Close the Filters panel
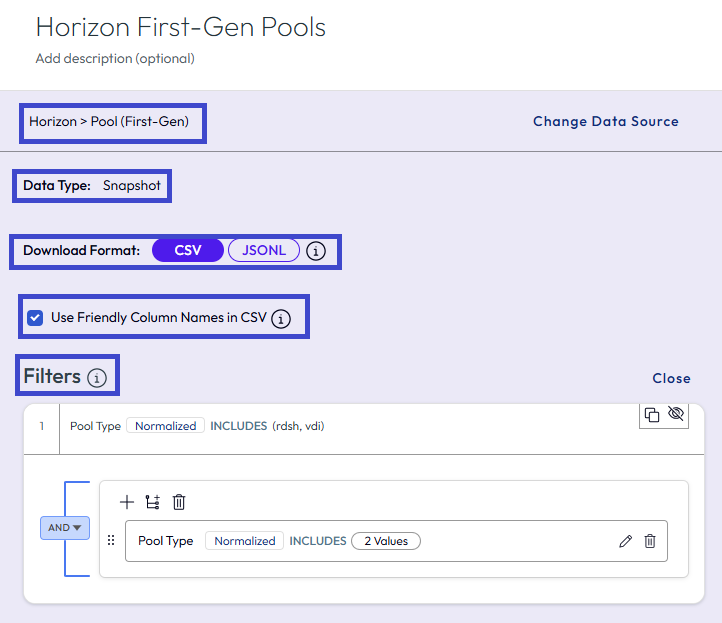The image size is (722, 623). tap(671, 378)
